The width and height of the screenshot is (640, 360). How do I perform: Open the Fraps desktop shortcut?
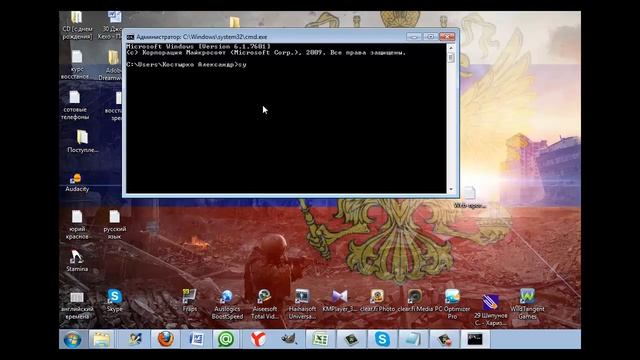[189, 300]
